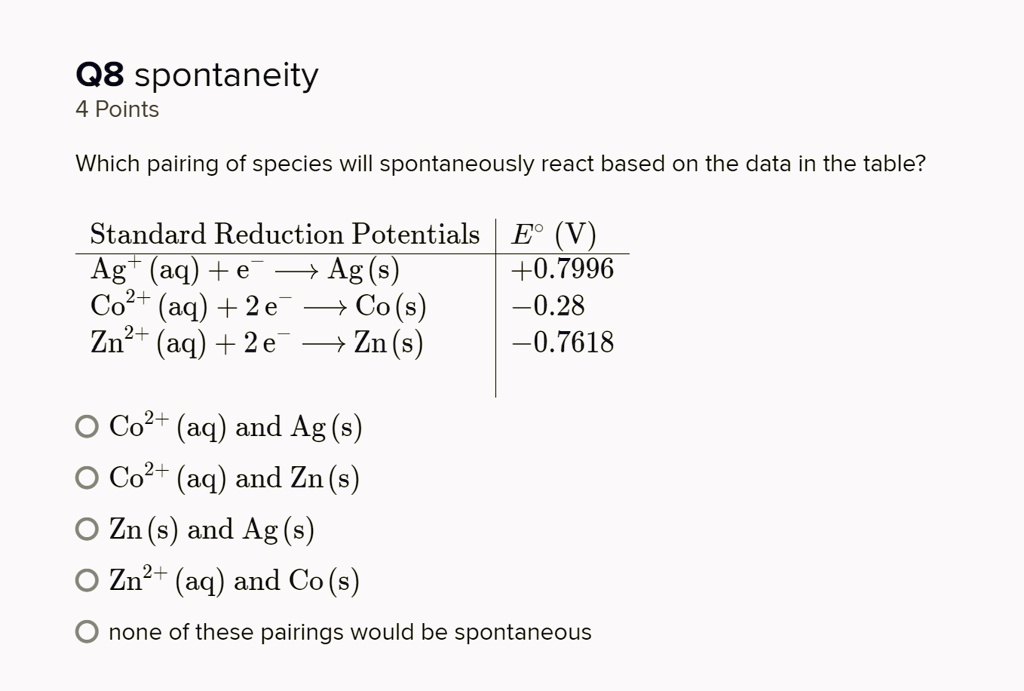
Task: Click the −0.28 potential value
Action: point(548,305)
